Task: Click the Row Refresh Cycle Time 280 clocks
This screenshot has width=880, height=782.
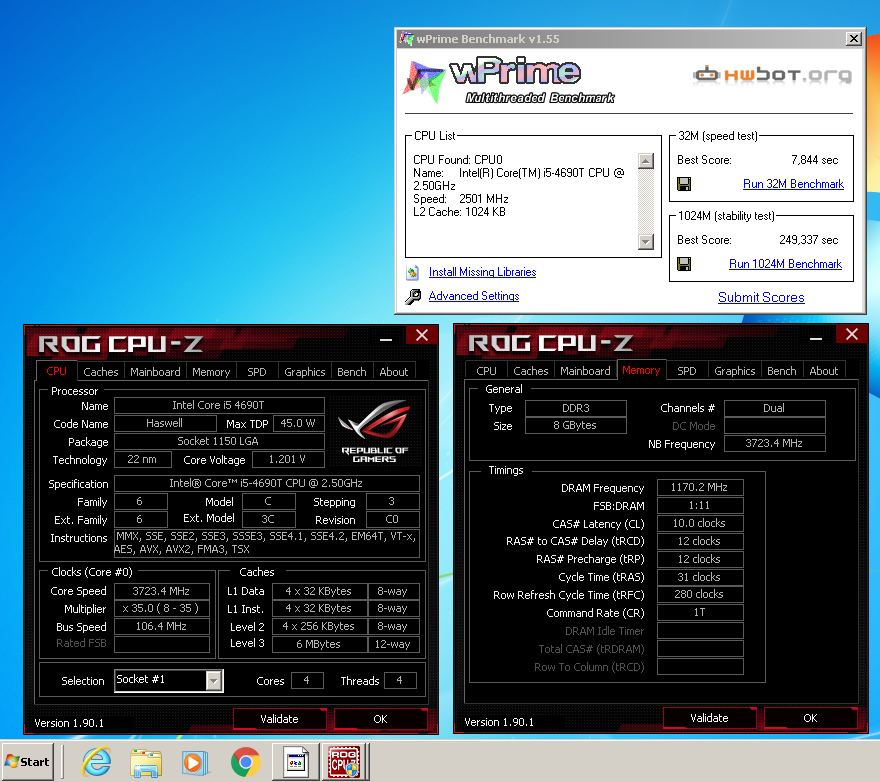Action: (700, 594)
